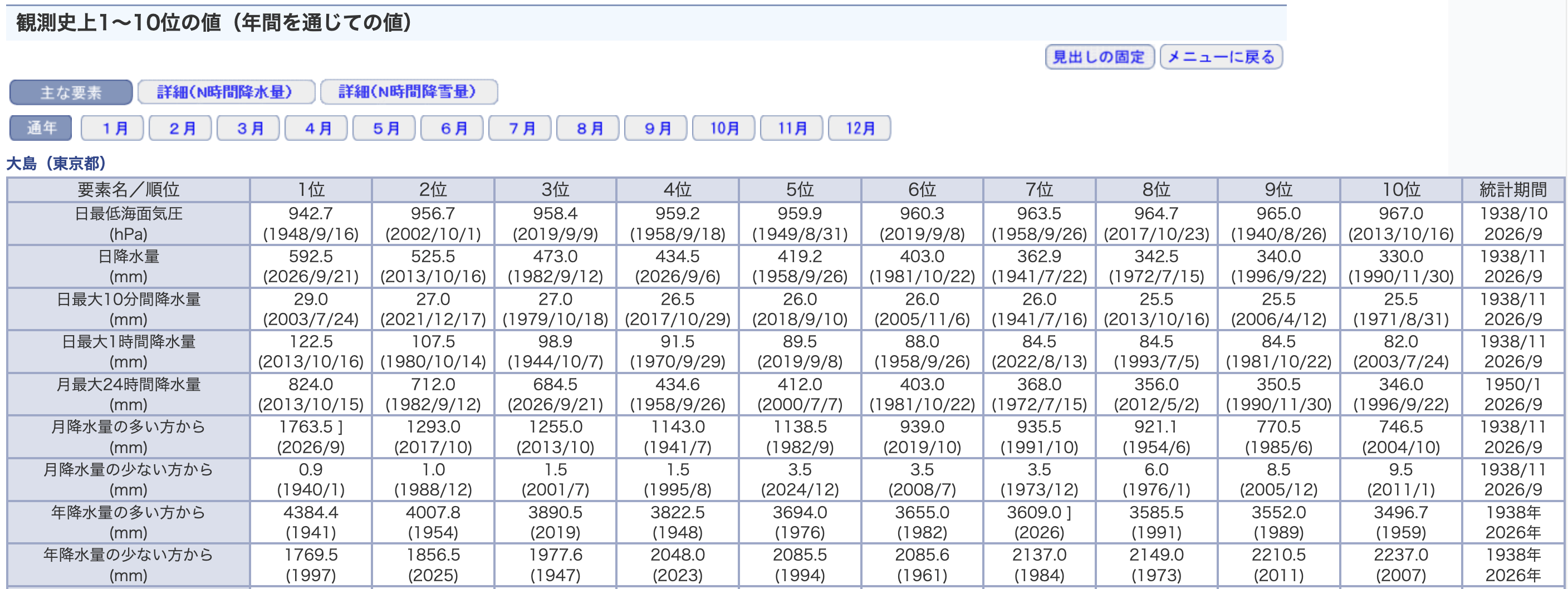Switch to the 9月 tab
This screenshot has width=1568, height=589.
pyautogui.click(x=656, y=129)
